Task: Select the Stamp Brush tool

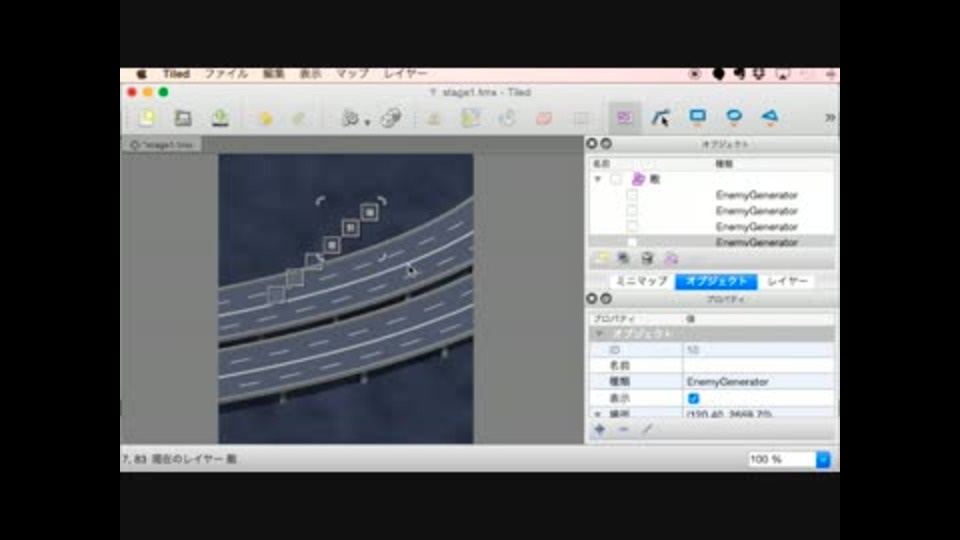Action: tap(433, 118)
